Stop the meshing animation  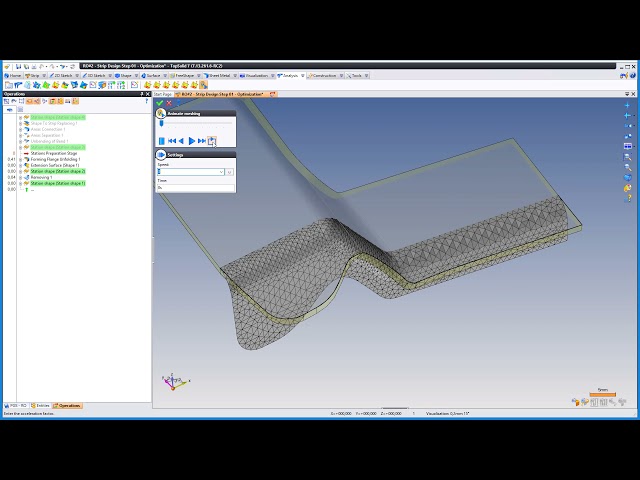[161, 141]
